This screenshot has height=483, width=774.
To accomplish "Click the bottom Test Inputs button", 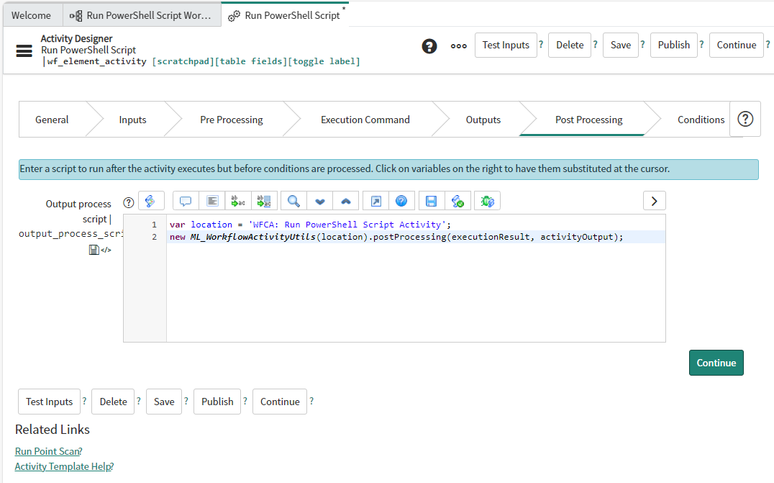I will coord(49,402).
